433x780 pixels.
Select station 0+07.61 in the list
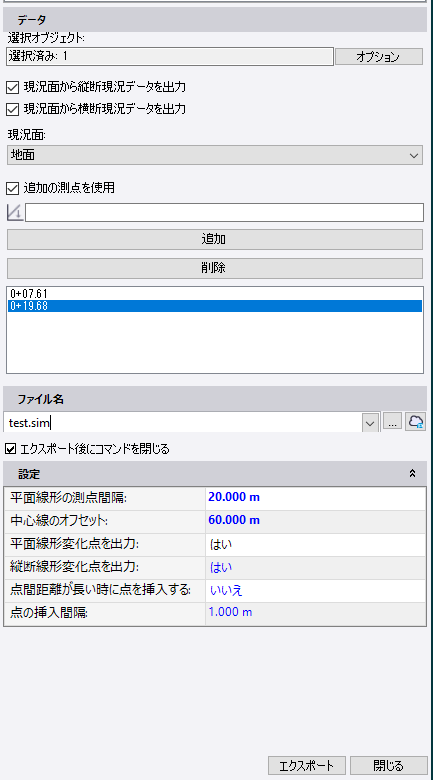click(x=215, y=294)
